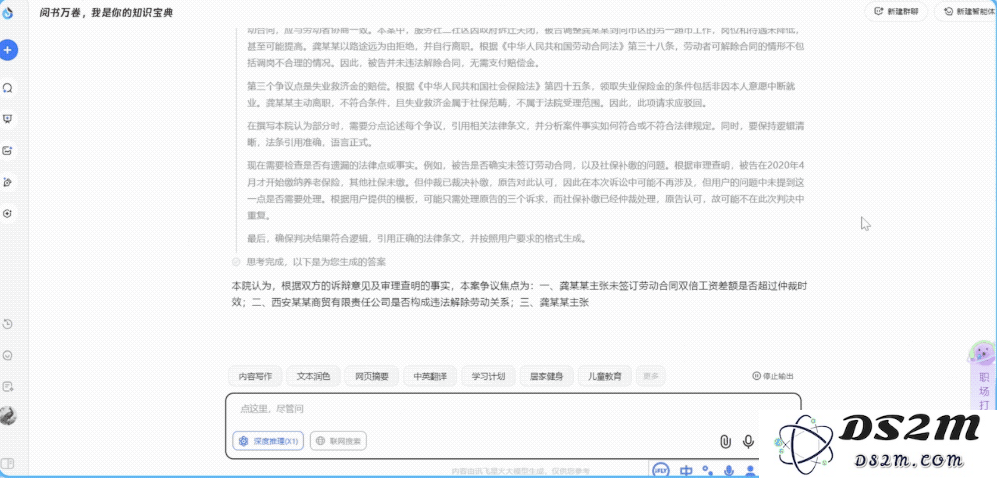This screenshot has width=997, height=478.
Task: Click the IME punctuation mode icon
Action: click(x=708, y=471)
